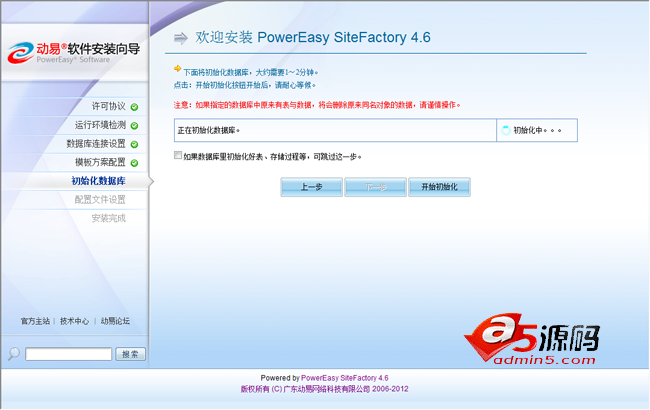
Task: Select the 初始化数据库 step
Action: (98, 181)
